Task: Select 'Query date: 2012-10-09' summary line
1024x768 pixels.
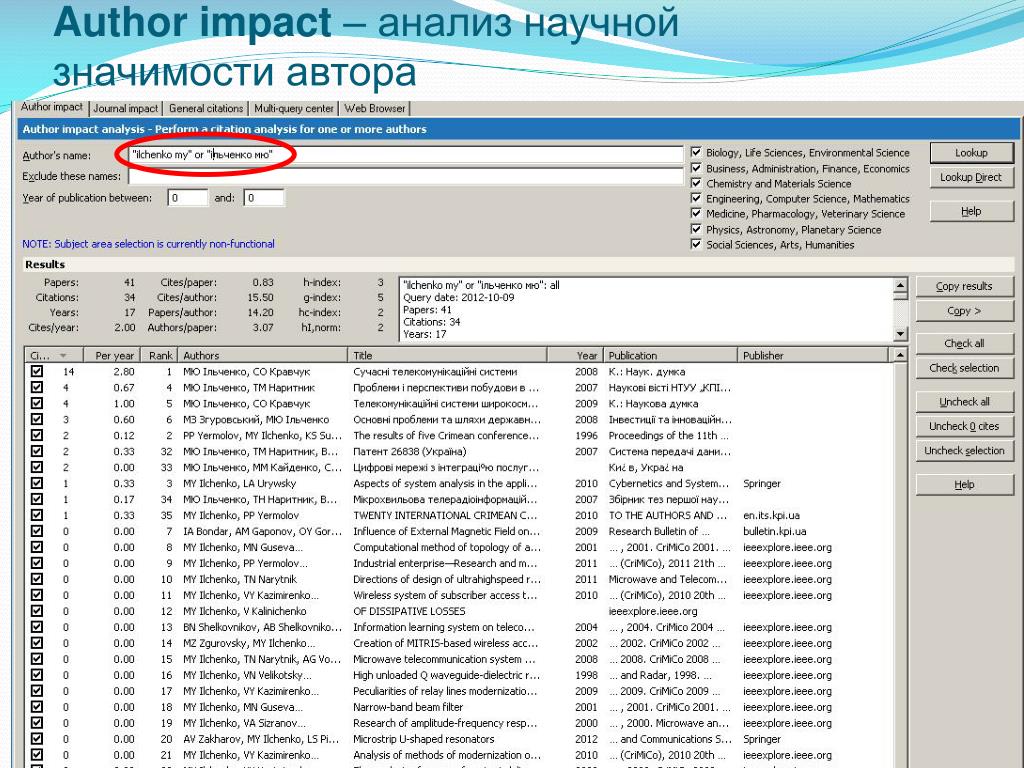Action: pyautogui.click(x=458, y=298)
